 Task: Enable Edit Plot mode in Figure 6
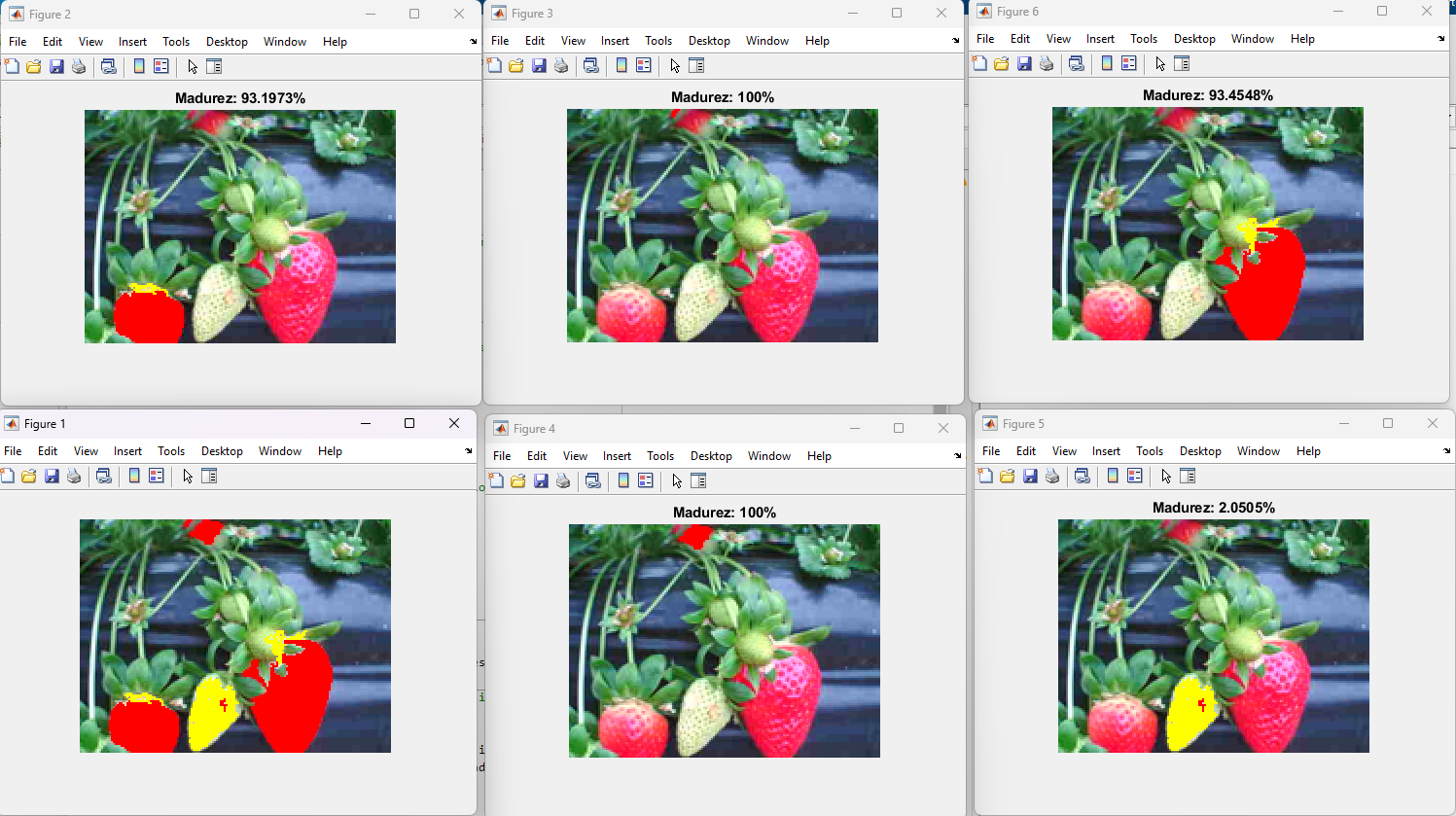pyautogui.click(x=1158, y=62)
